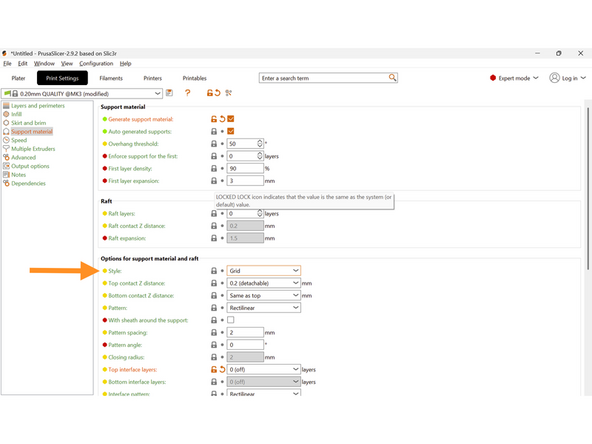Toggle Auto generated supports checkbox
The height and width of the screenshot is (444, 592).
click(231, 131)
